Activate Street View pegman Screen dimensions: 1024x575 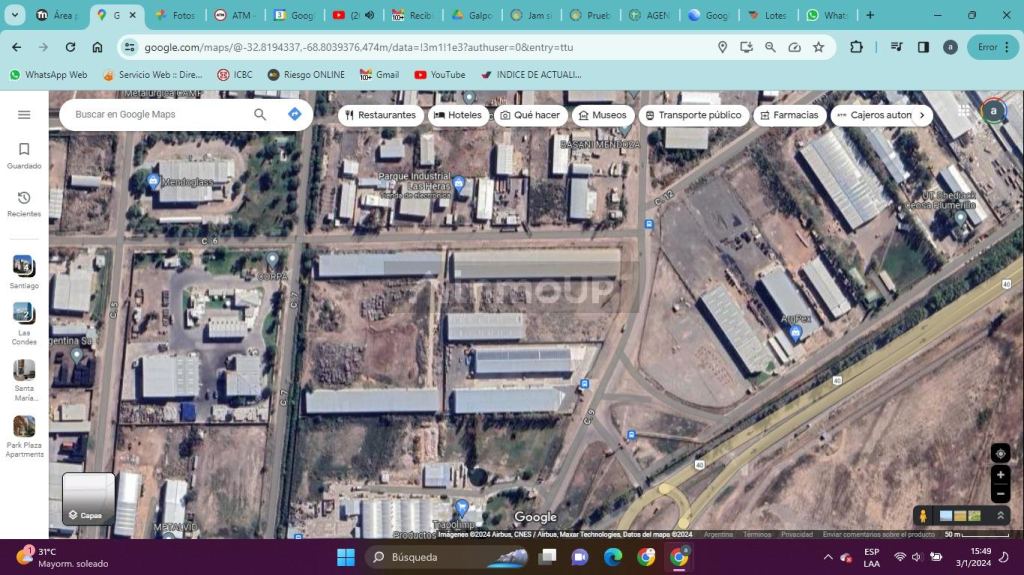pos(923,516)
